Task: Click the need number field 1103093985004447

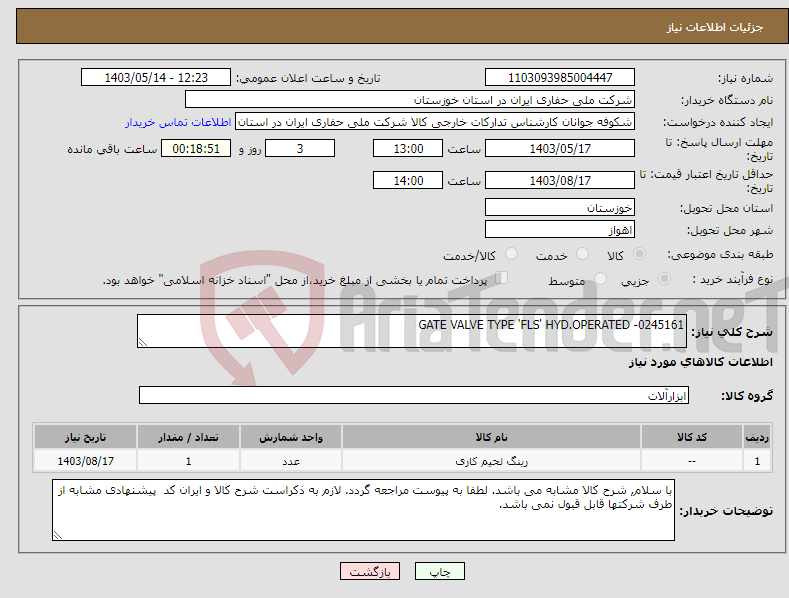Action: click(x=560, y=78)
